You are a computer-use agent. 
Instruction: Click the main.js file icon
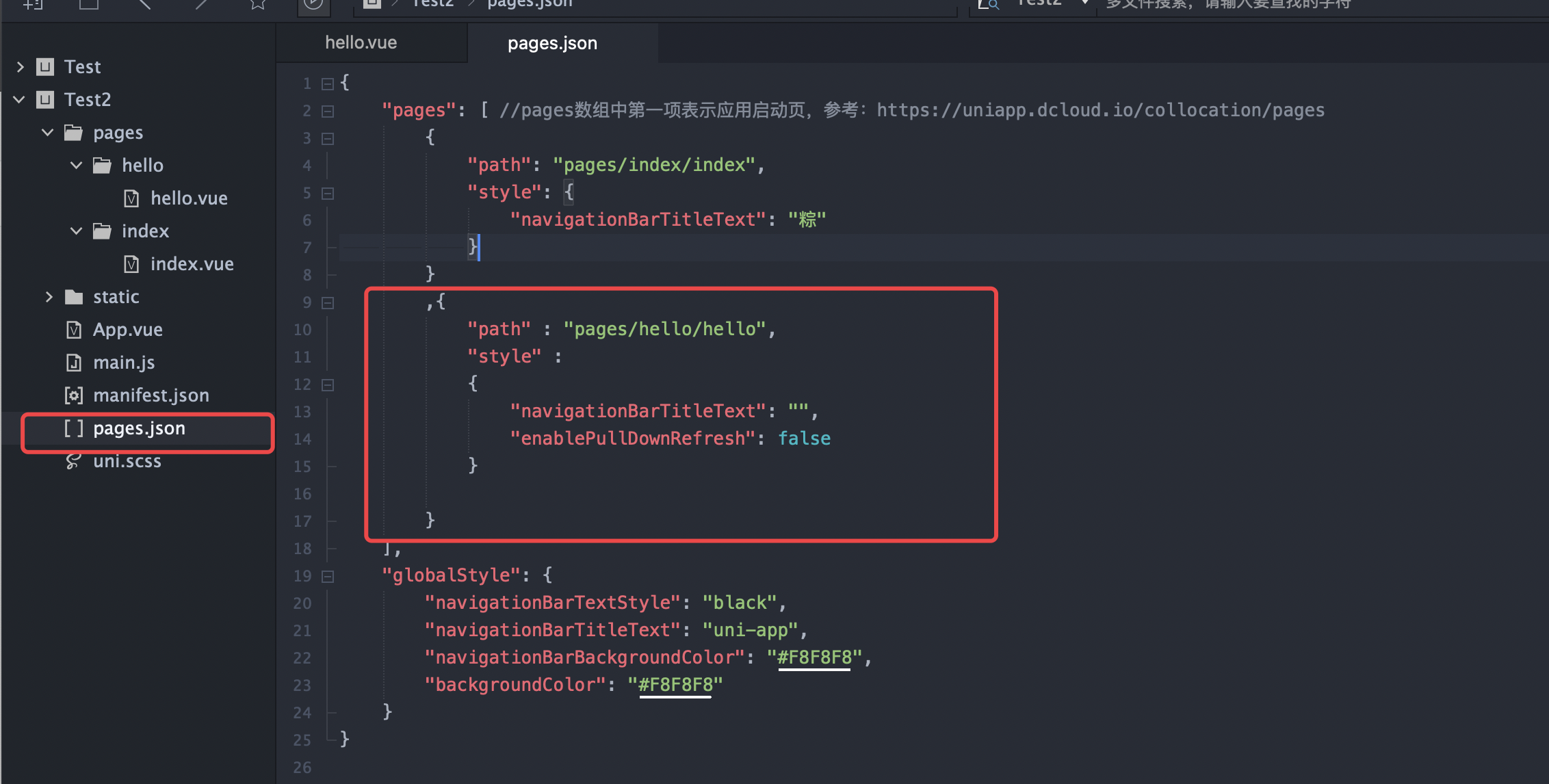[74, 363]
